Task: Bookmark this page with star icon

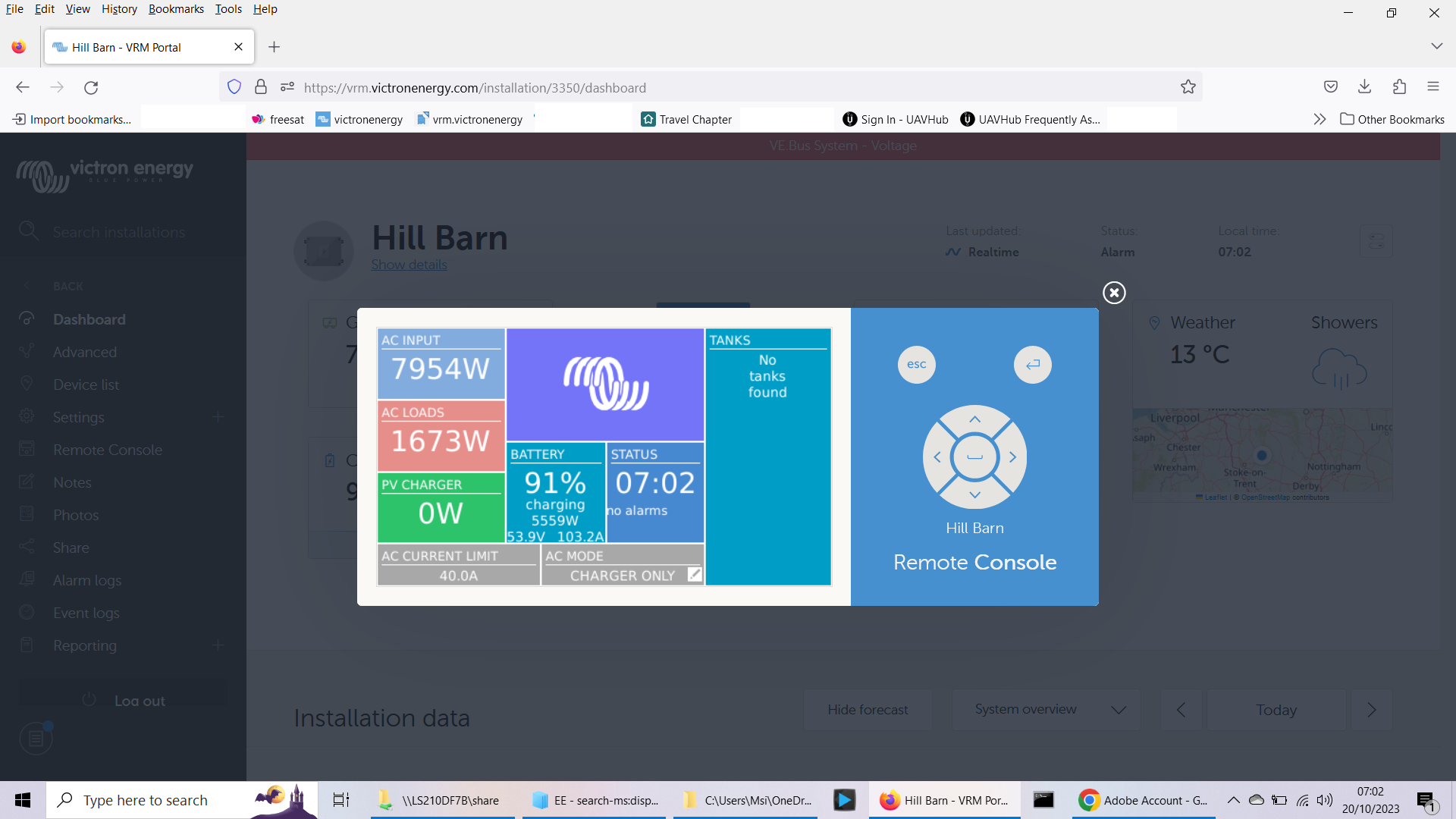Action: pyautogui.click(x=1188, y=87)
